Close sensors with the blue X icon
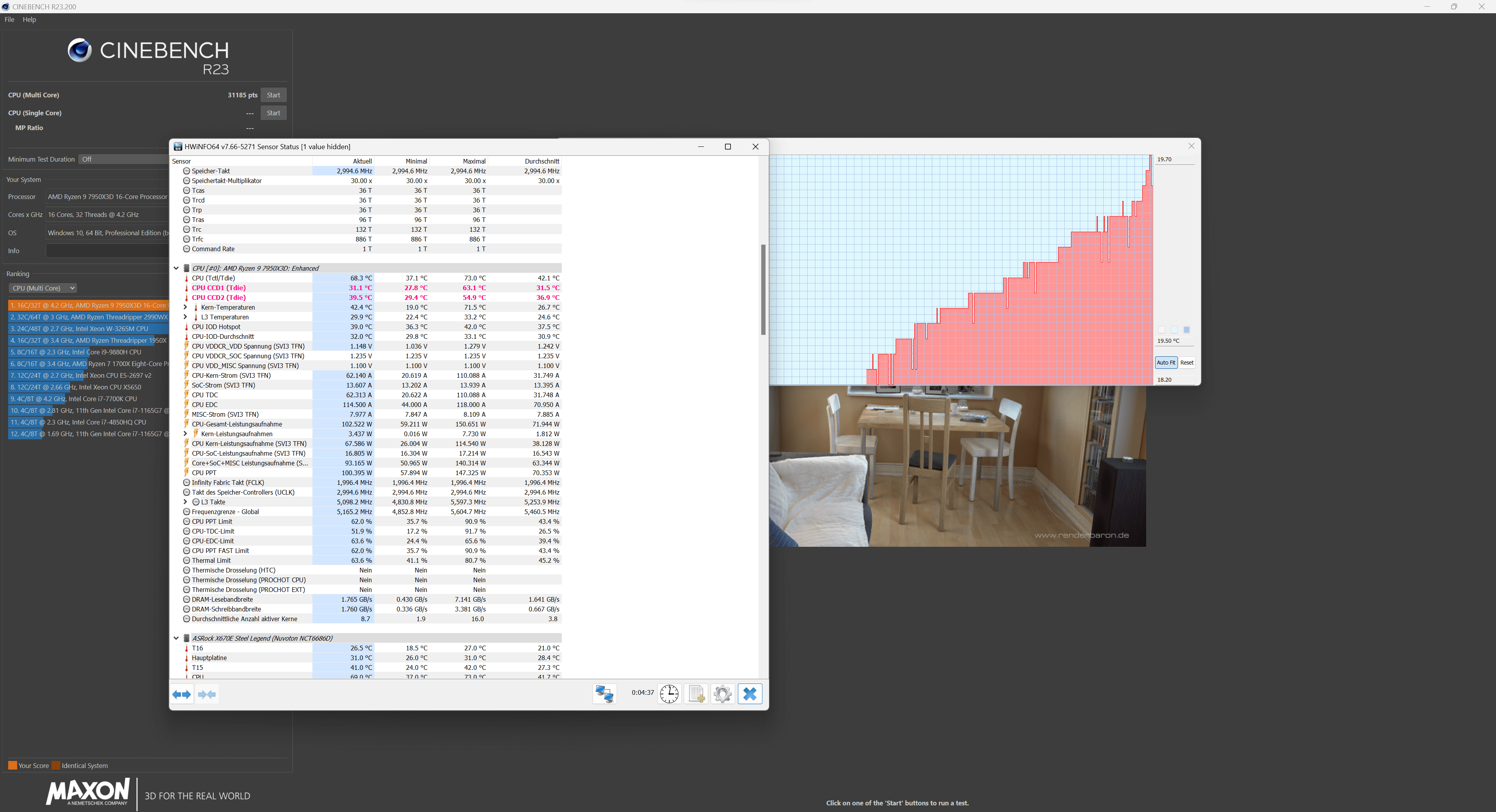 pyautogui.click(x=750, y=694)
